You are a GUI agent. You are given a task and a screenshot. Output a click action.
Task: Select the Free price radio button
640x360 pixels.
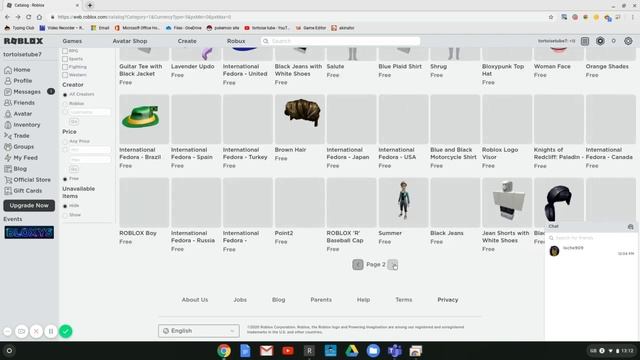[65, 179]
